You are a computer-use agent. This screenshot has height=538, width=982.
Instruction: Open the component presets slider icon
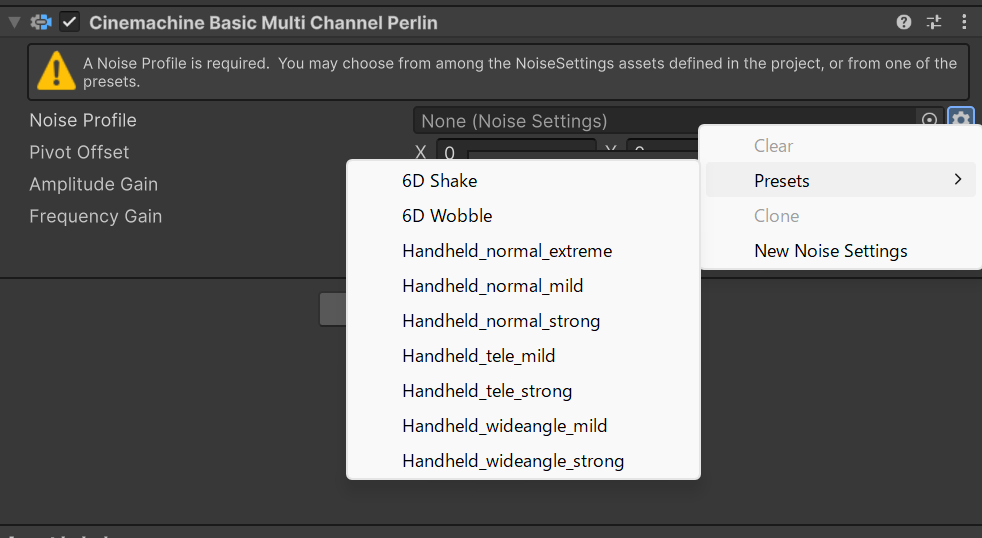(934, 23)
